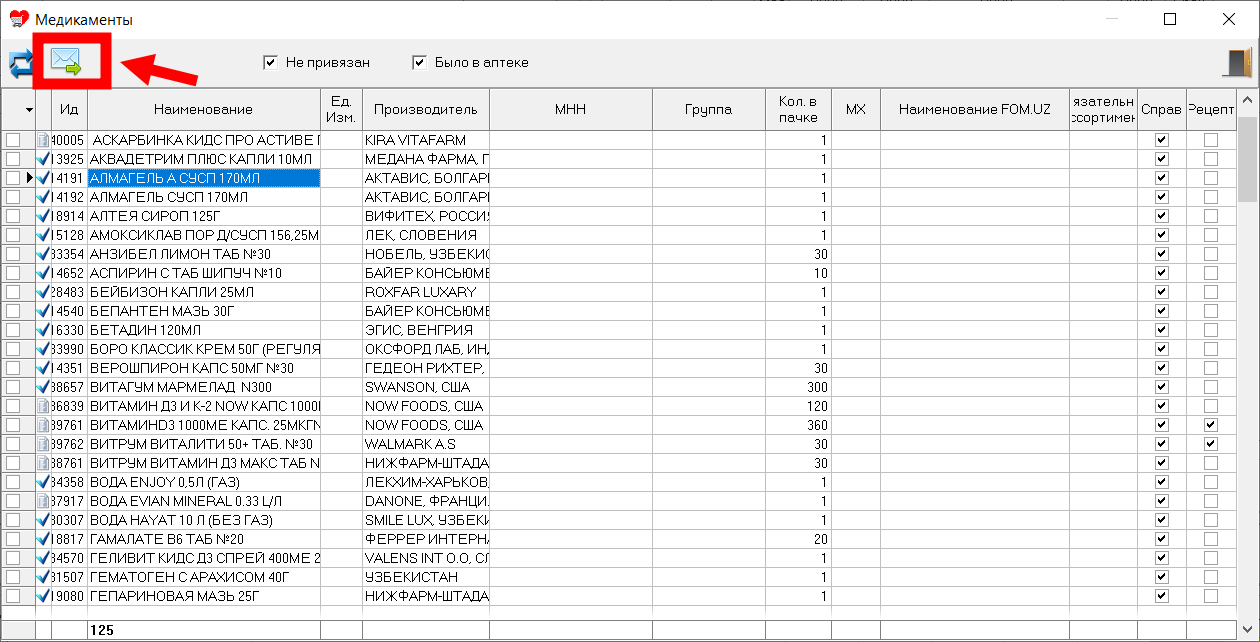The height and width of the screenshot is (642, 1260).
Task: Click checkmark status icon of ГЕМАТОГЕН С АРАХИСОМ row
Action: 43,577
